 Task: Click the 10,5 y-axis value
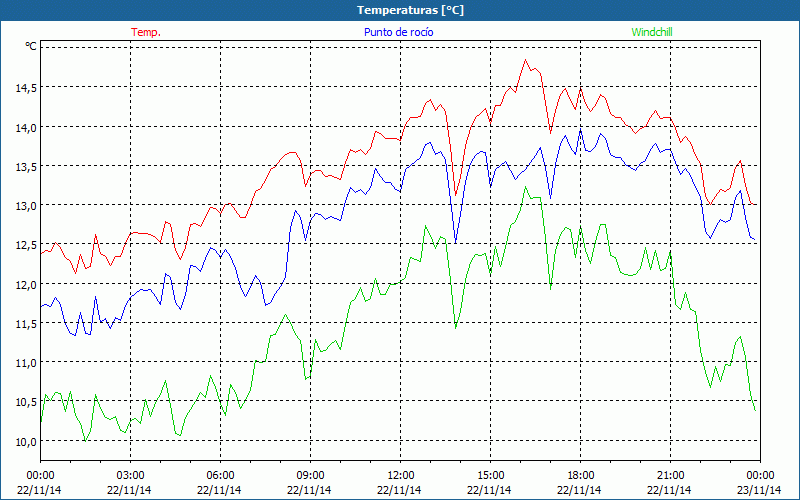(x=26, y=403)
